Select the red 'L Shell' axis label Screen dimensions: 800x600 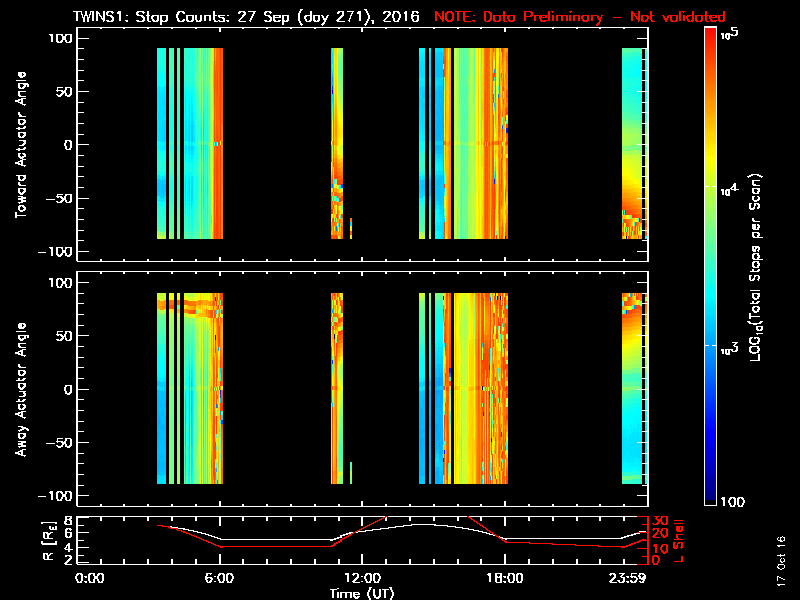pyautogui.click(x=681, y=540)
